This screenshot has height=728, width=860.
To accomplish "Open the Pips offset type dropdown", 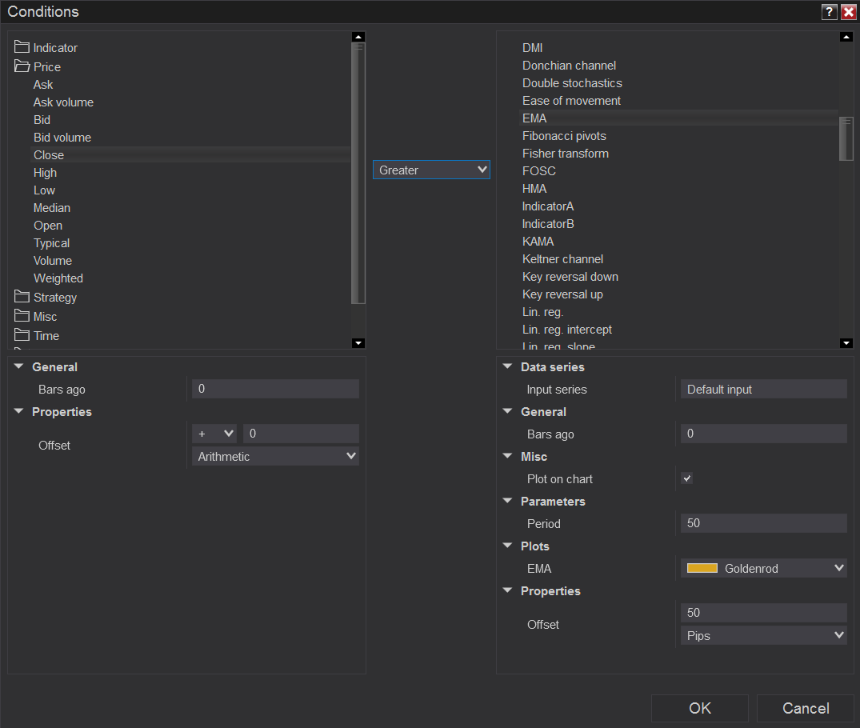I will (763, 635).
